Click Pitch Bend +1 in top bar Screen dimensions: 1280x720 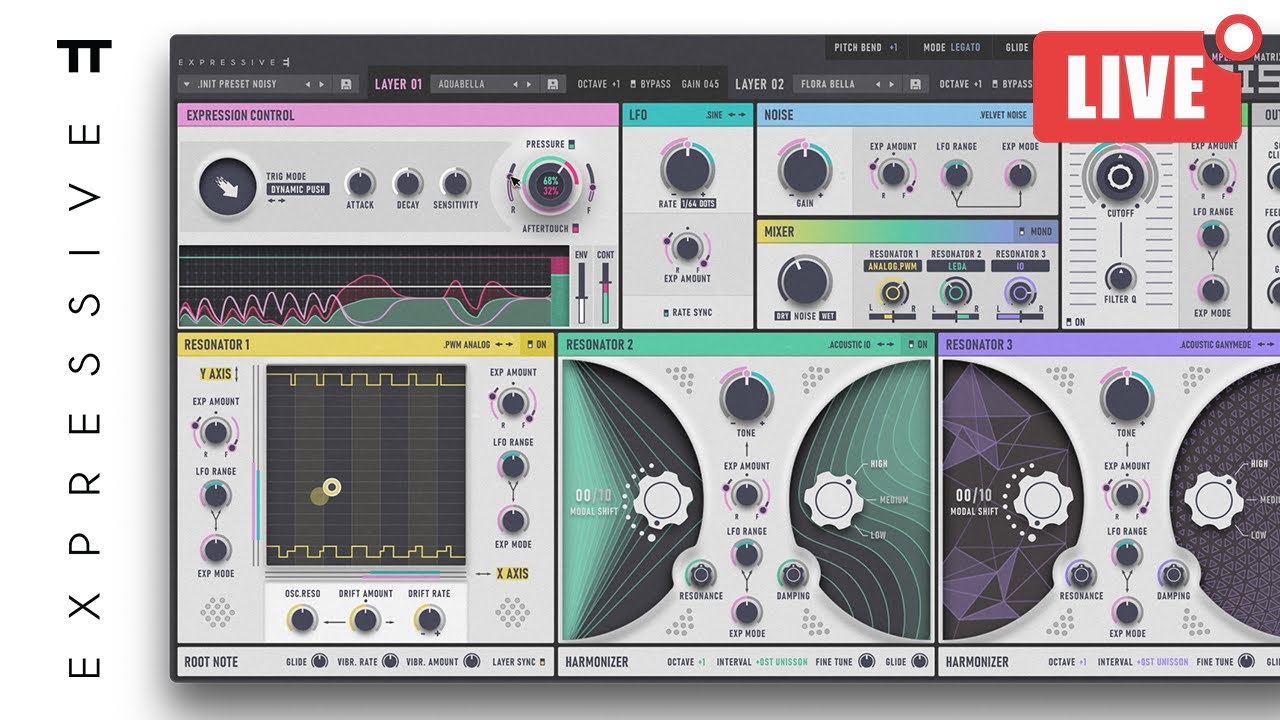pyautogui.click(x=865, y=47)
